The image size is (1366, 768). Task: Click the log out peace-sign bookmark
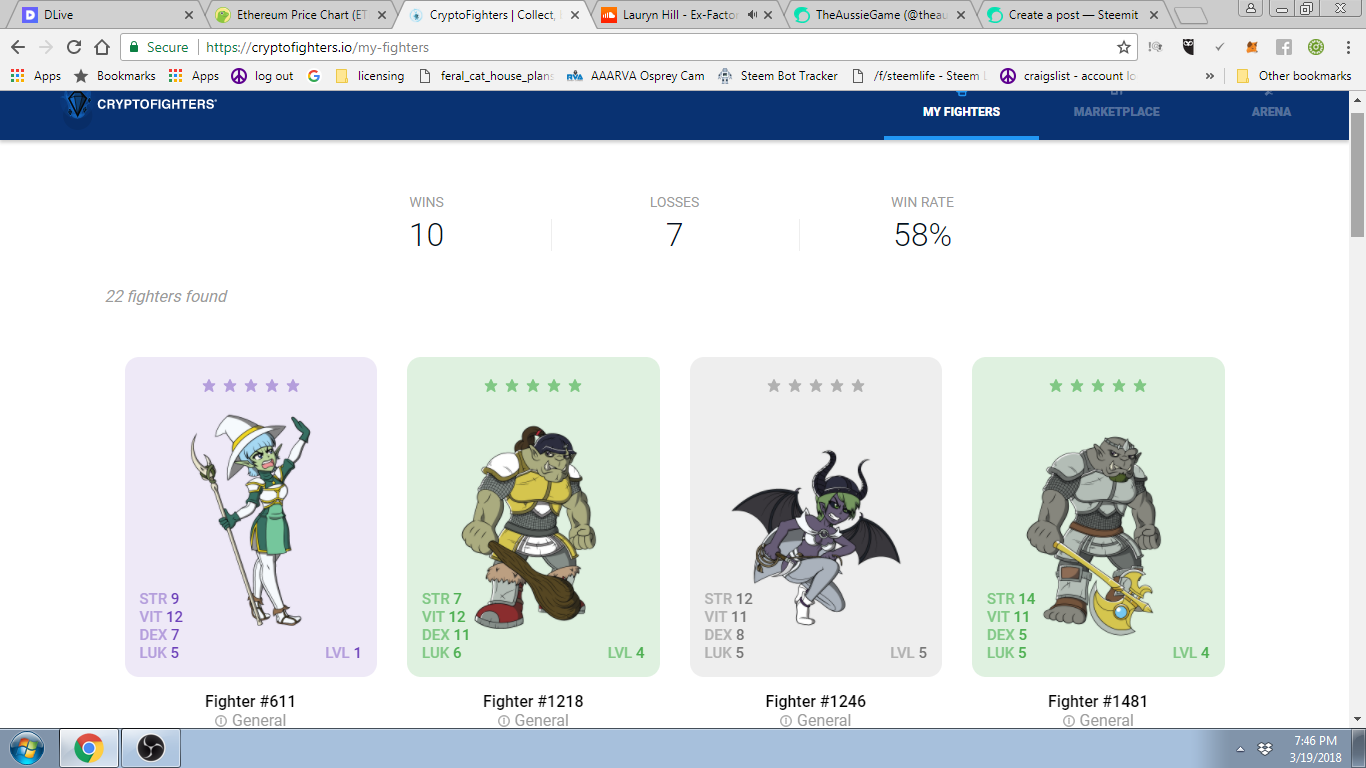(x=262, y=76)
